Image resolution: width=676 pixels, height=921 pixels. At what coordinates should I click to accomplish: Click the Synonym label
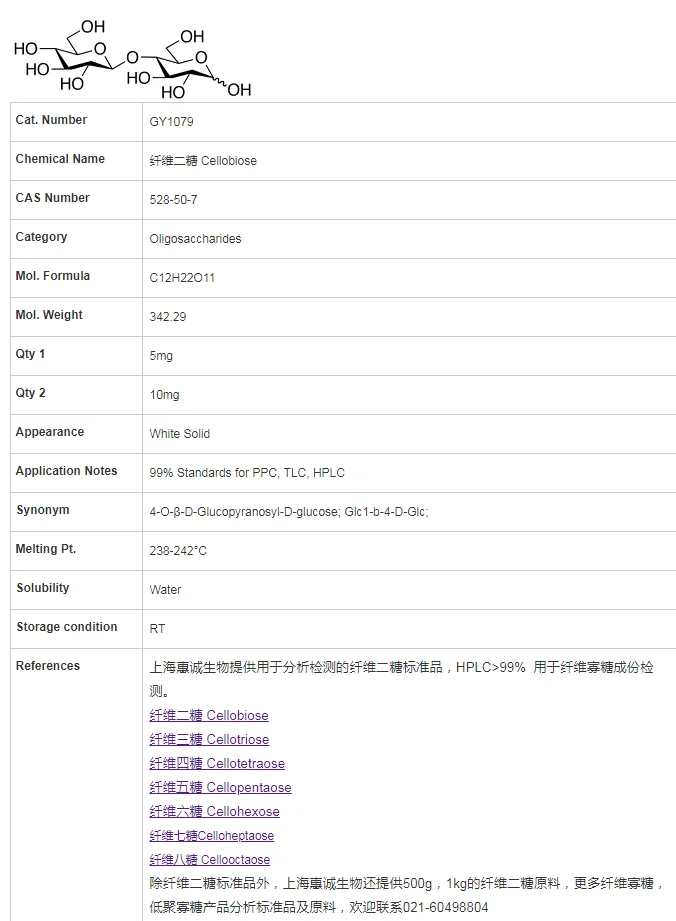coord(42,510)
